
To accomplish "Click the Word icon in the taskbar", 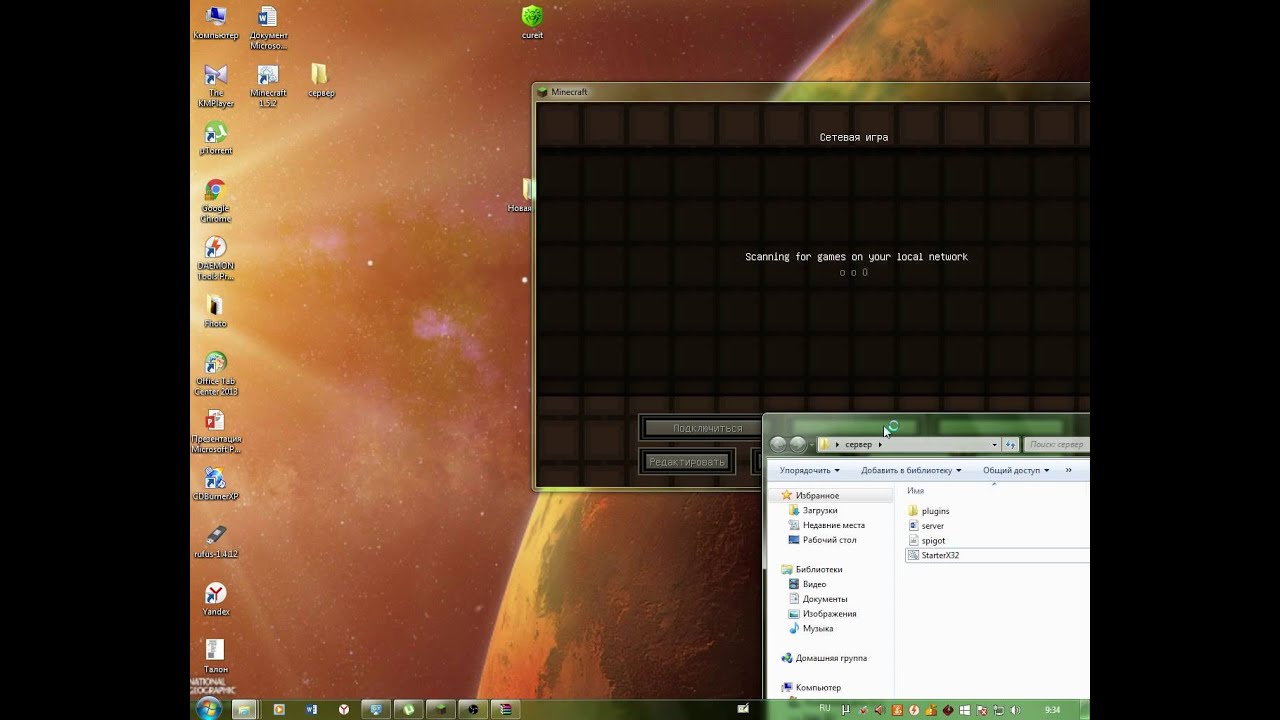I will coord(311,709).
